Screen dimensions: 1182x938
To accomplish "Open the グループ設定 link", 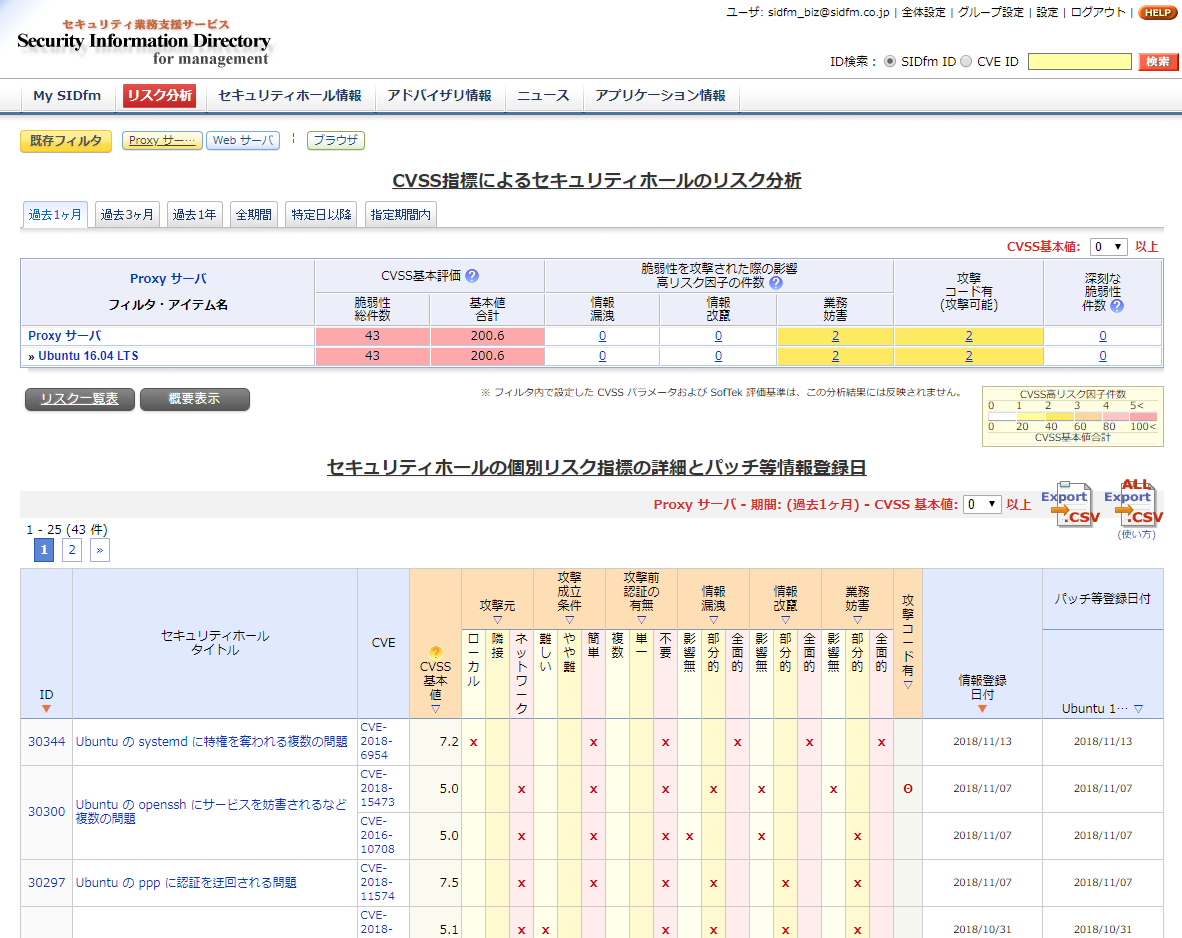I will (991, 12).
